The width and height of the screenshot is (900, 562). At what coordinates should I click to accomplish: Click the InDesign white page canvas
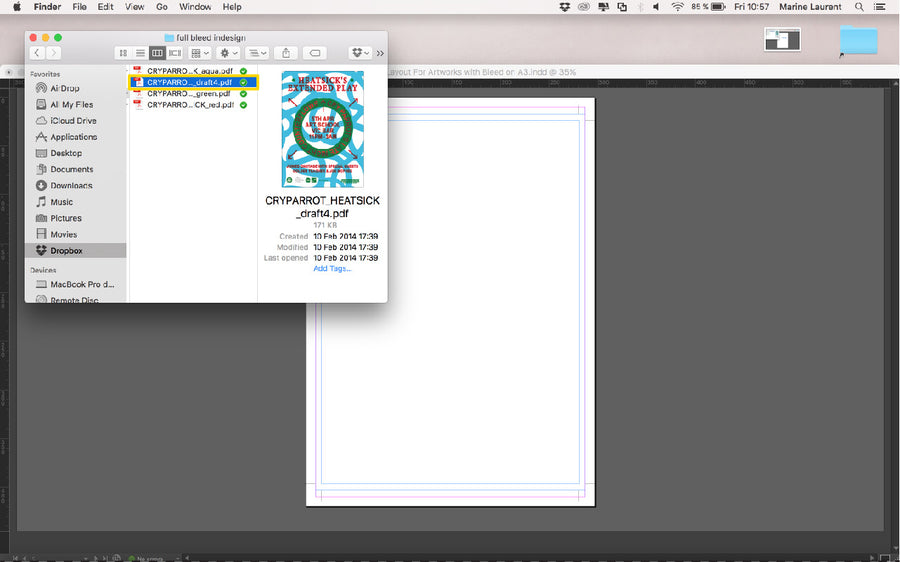451,302
